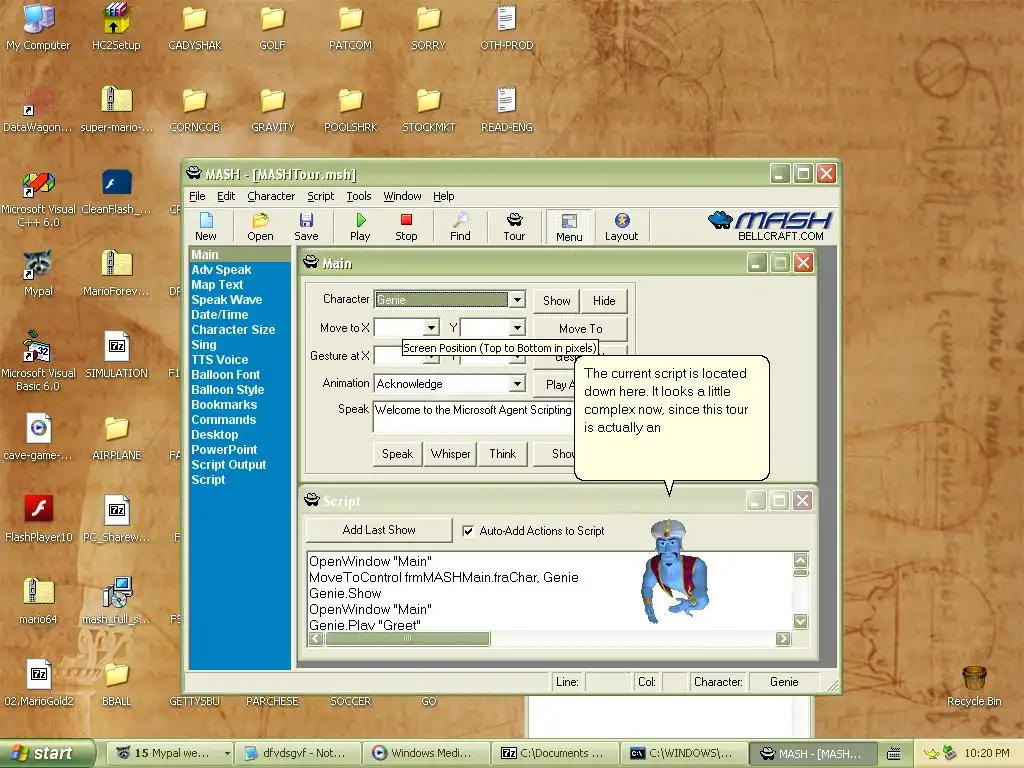Toggle Auto-Add Actions to Script checkbox
This screenshot has height=768, width=1024.
[468, 531]
